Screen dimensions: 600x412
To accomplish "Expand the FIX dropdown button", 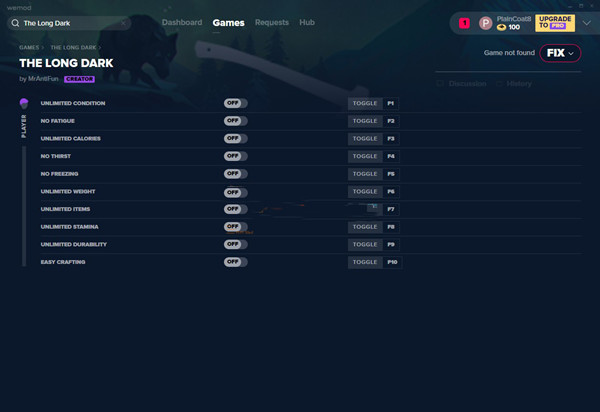I will tap(560, 53).
